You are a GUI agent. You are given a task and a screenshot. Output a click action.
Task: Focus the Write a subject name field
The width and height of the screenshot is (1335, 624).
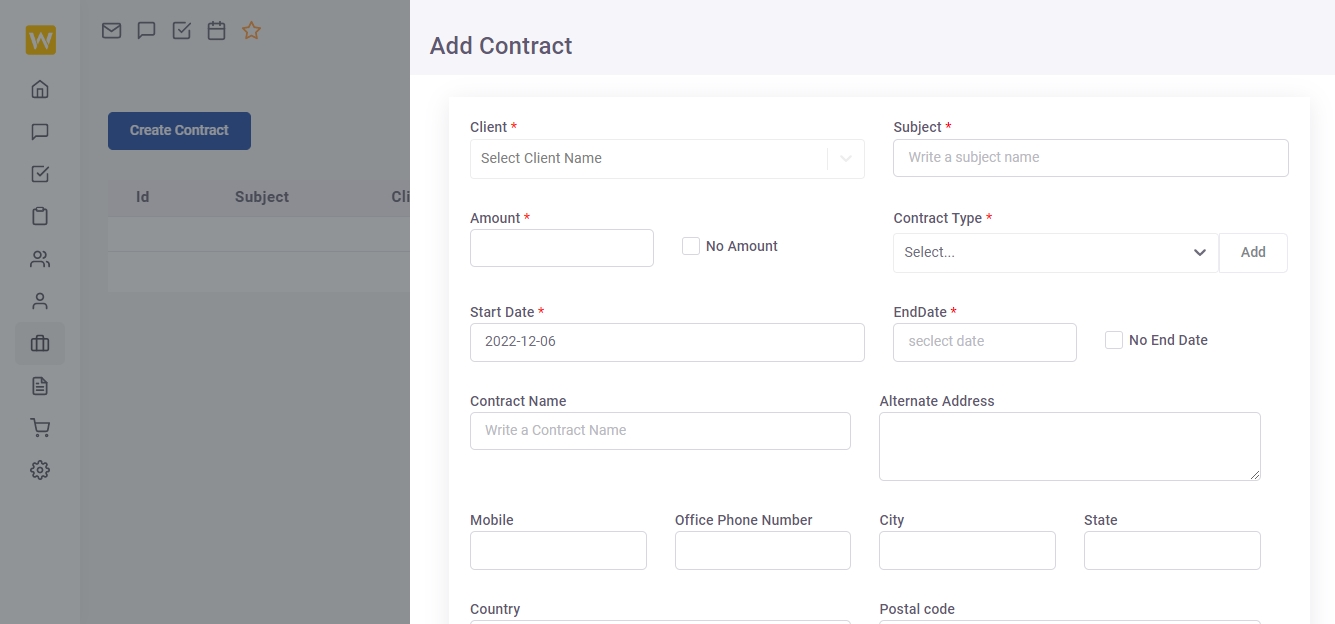point(1090,158)
